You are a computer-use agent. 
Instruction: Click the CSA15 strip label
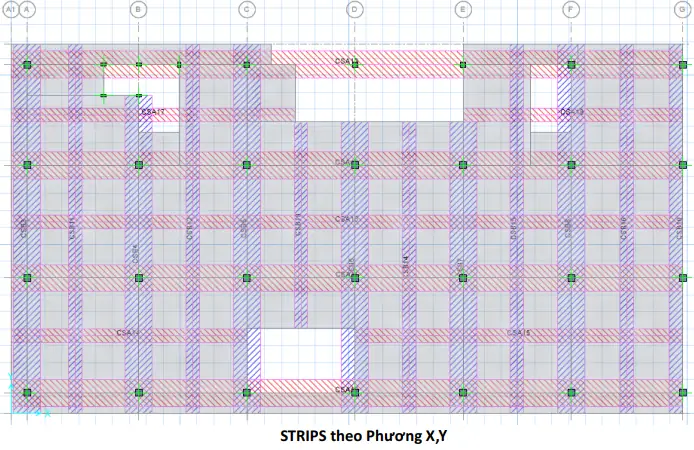click(518, 332)
